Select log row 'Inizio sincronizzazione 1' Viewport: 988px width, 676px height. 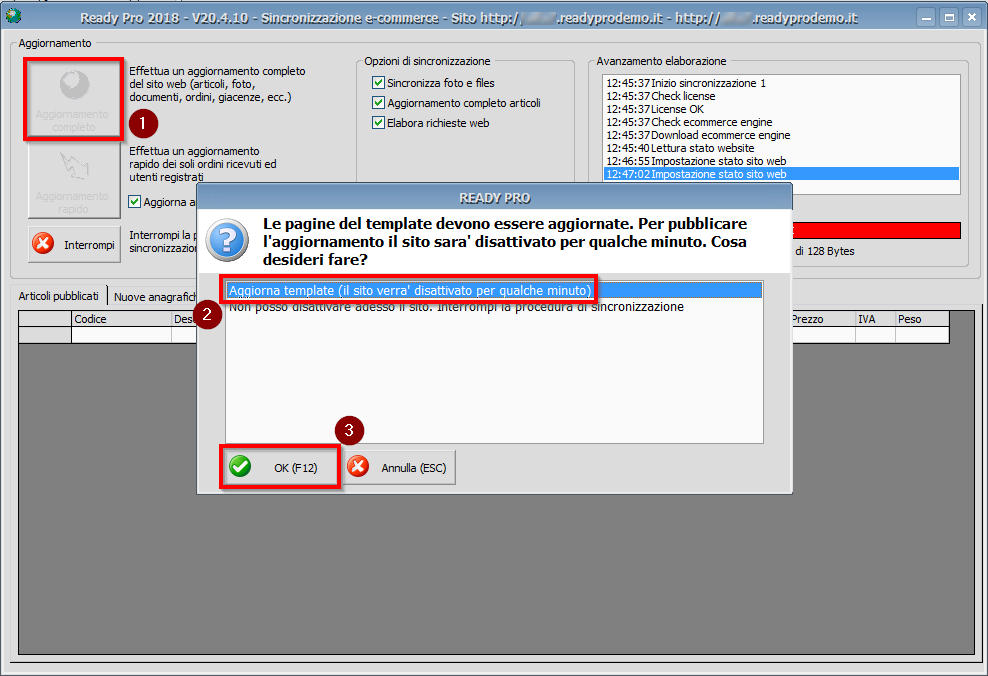pos(781,83)
